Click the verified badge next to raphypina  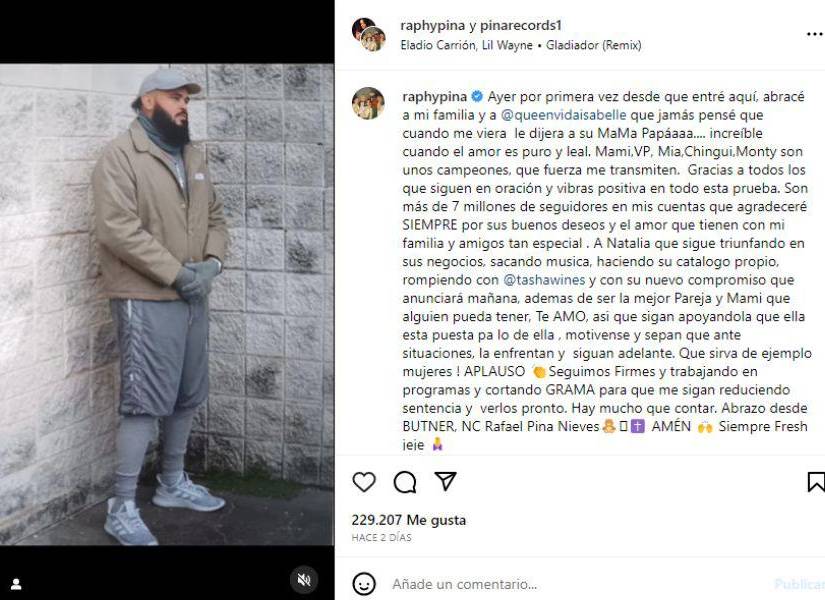point(477,97)
